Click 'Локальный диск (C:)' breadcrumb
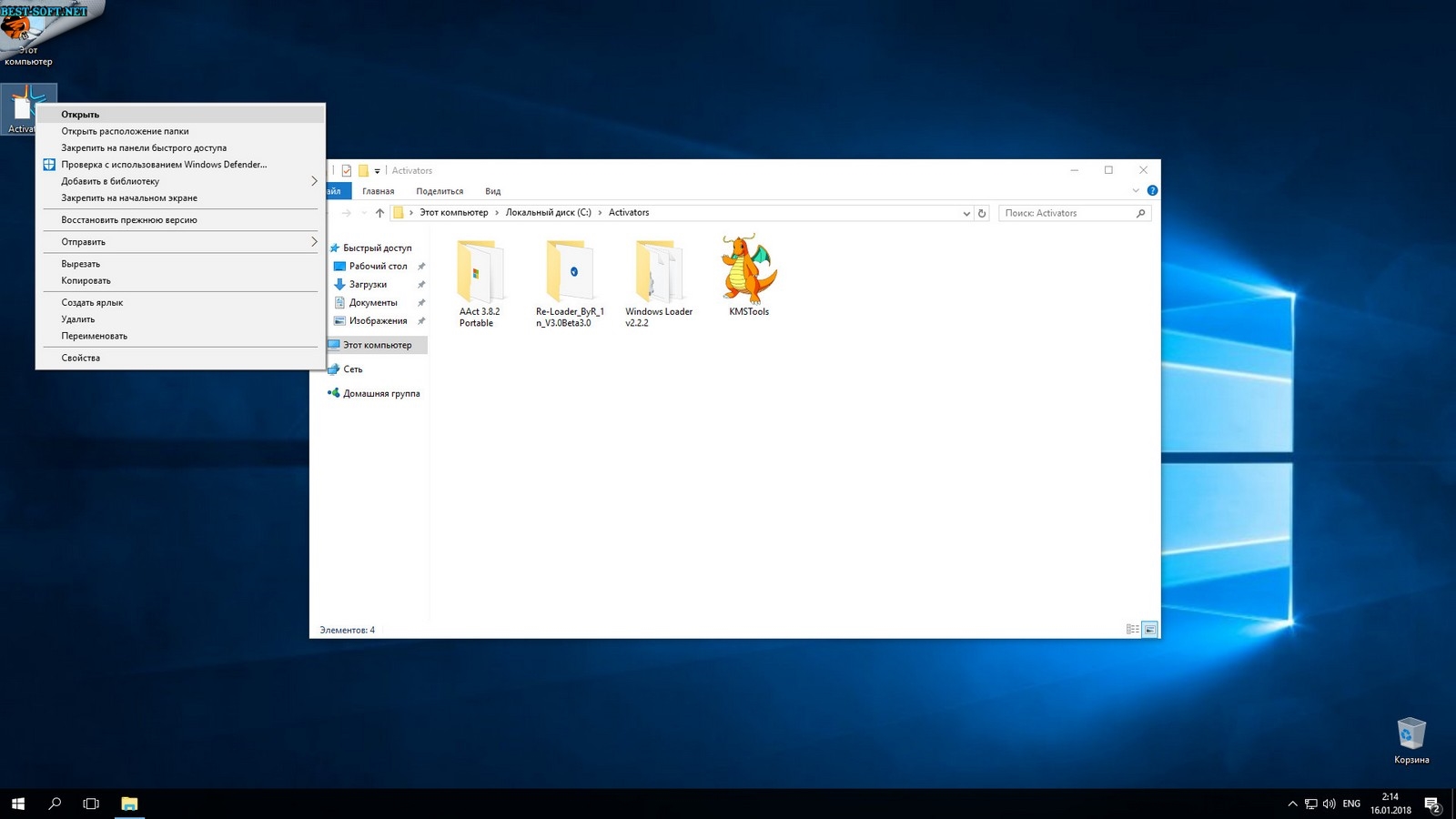This screenshot has width=1456, height=819. point(548,213)
